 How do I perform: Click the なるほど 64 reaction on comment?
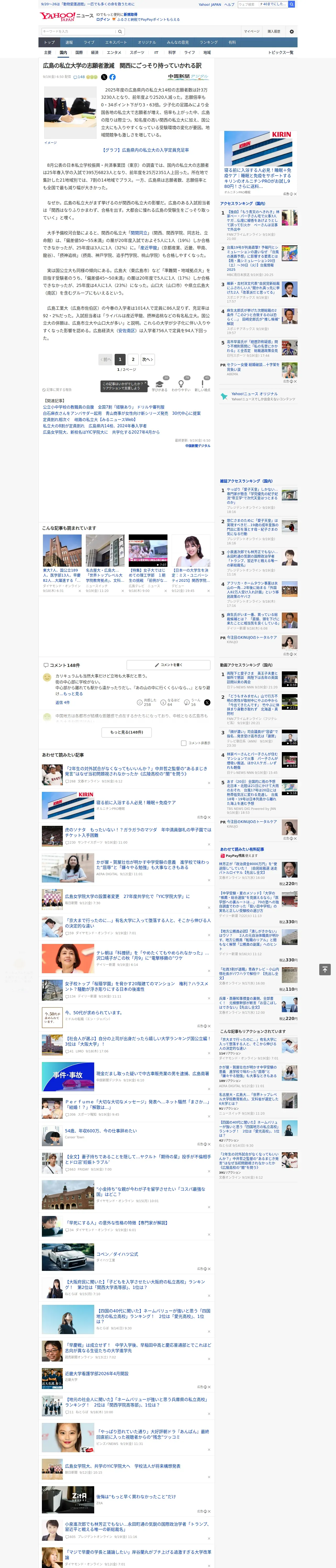point(170,702)
